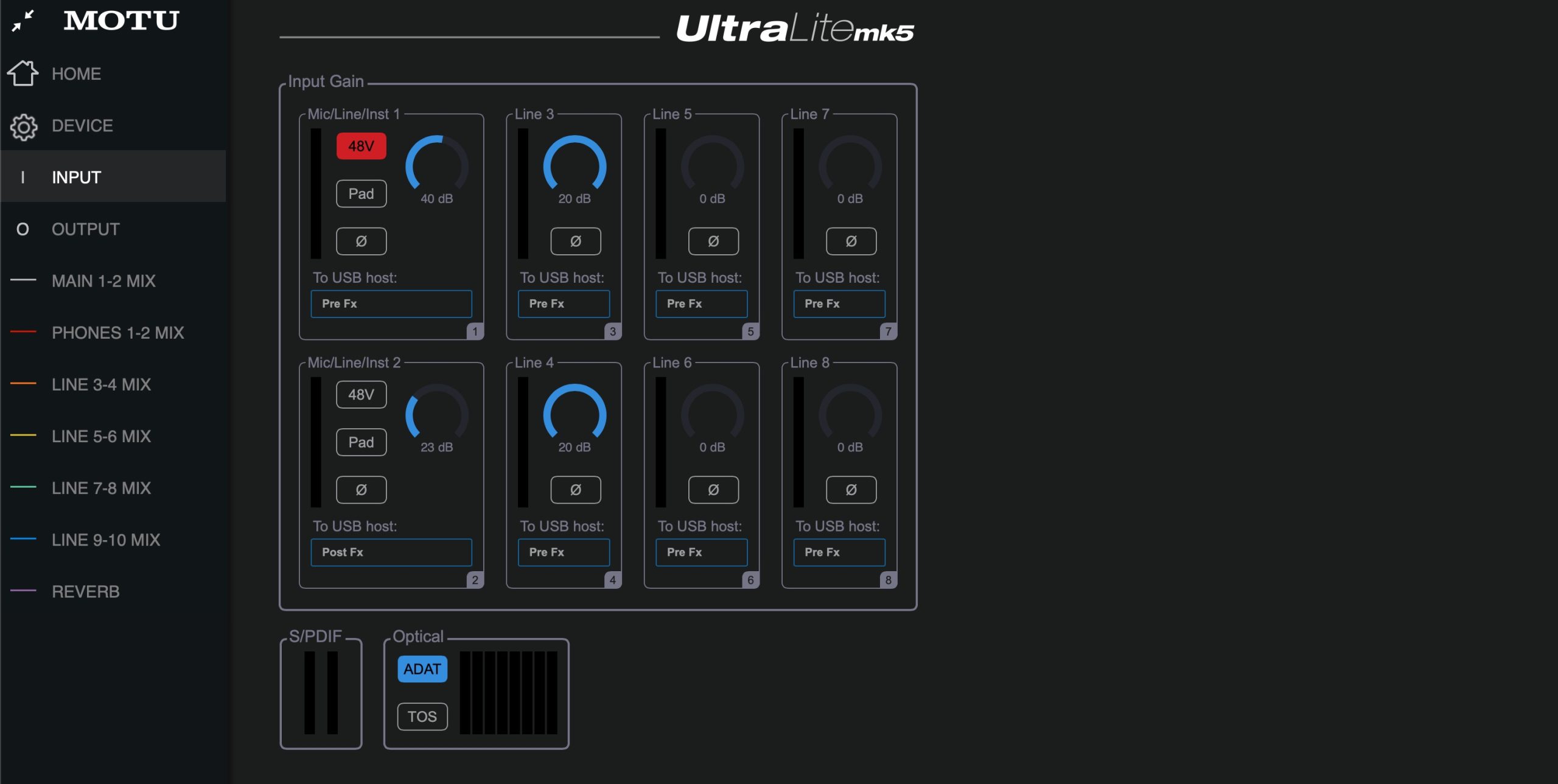Open To USB host dropdown for input 1
1558x784 pixels.
tap(391, 304)
